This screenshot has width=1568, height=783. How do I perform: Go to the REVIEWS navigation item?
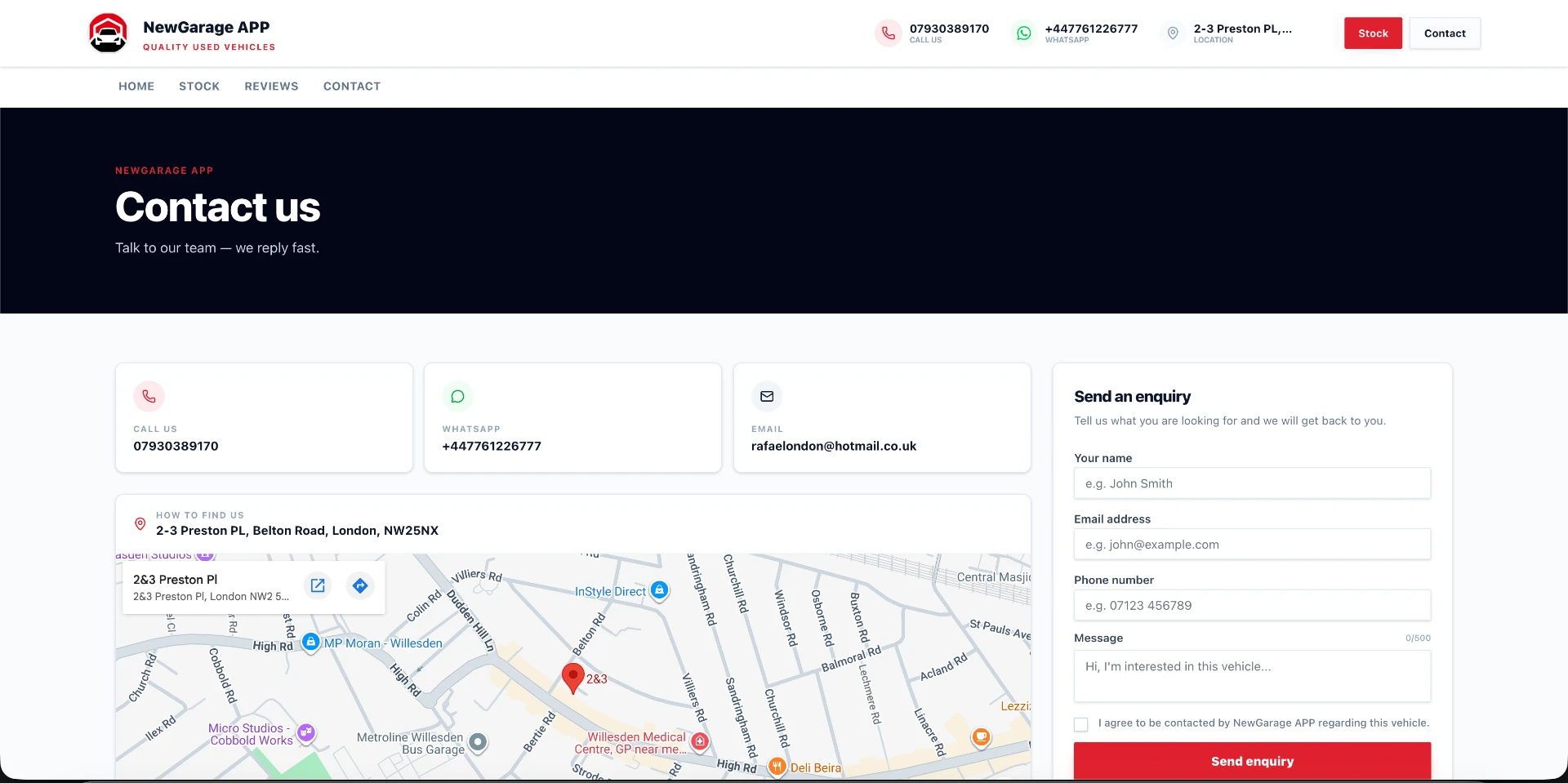point(271,87)
